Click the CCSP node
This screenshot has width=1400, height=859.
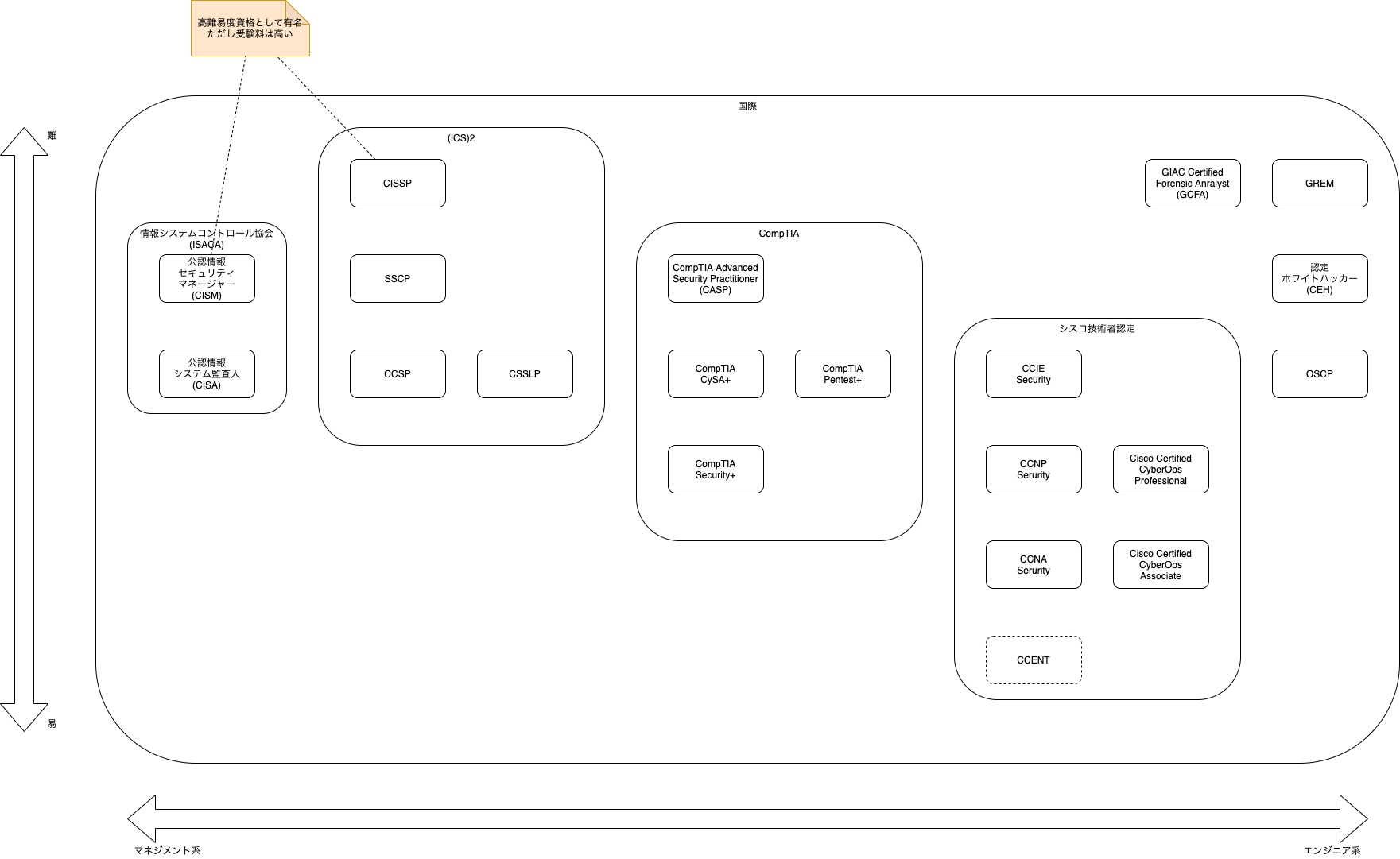[x=398, y=374]
